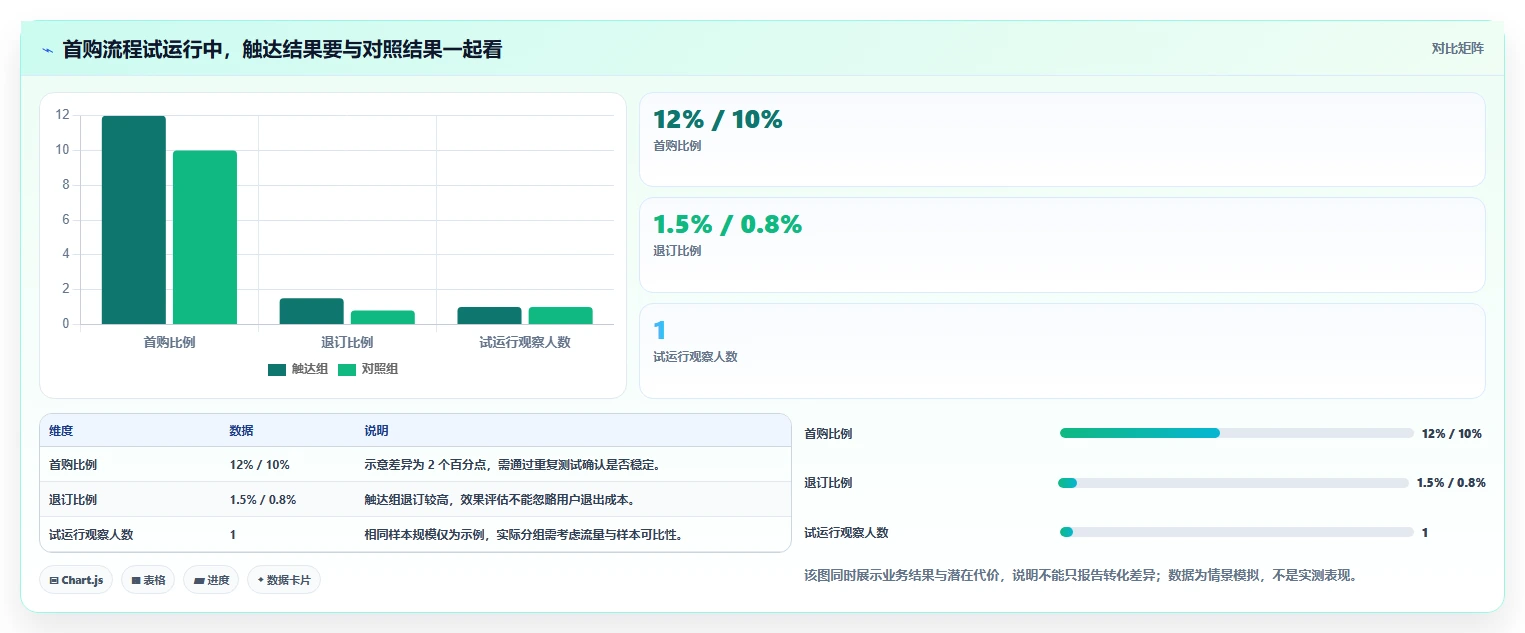The height and width of the screenshot is (633, 1525).
Task: Select the 12% / 10% 首购比例 card
Action: coord(1062,139)
